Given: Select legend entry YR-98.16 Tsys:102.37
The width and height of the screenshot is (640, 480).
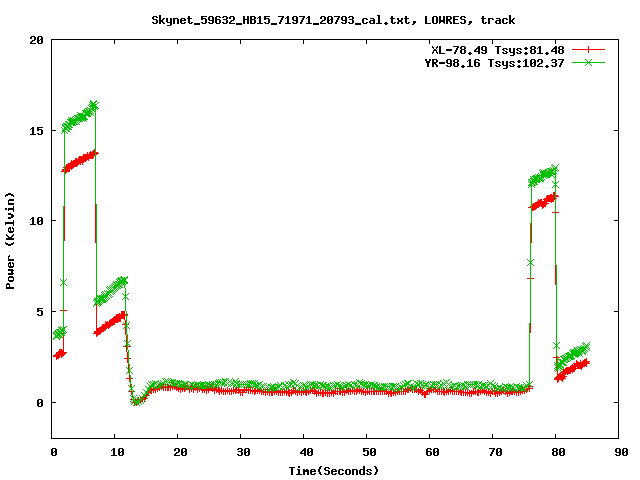Looking at the screenshot, I should (x=494, y=63).
